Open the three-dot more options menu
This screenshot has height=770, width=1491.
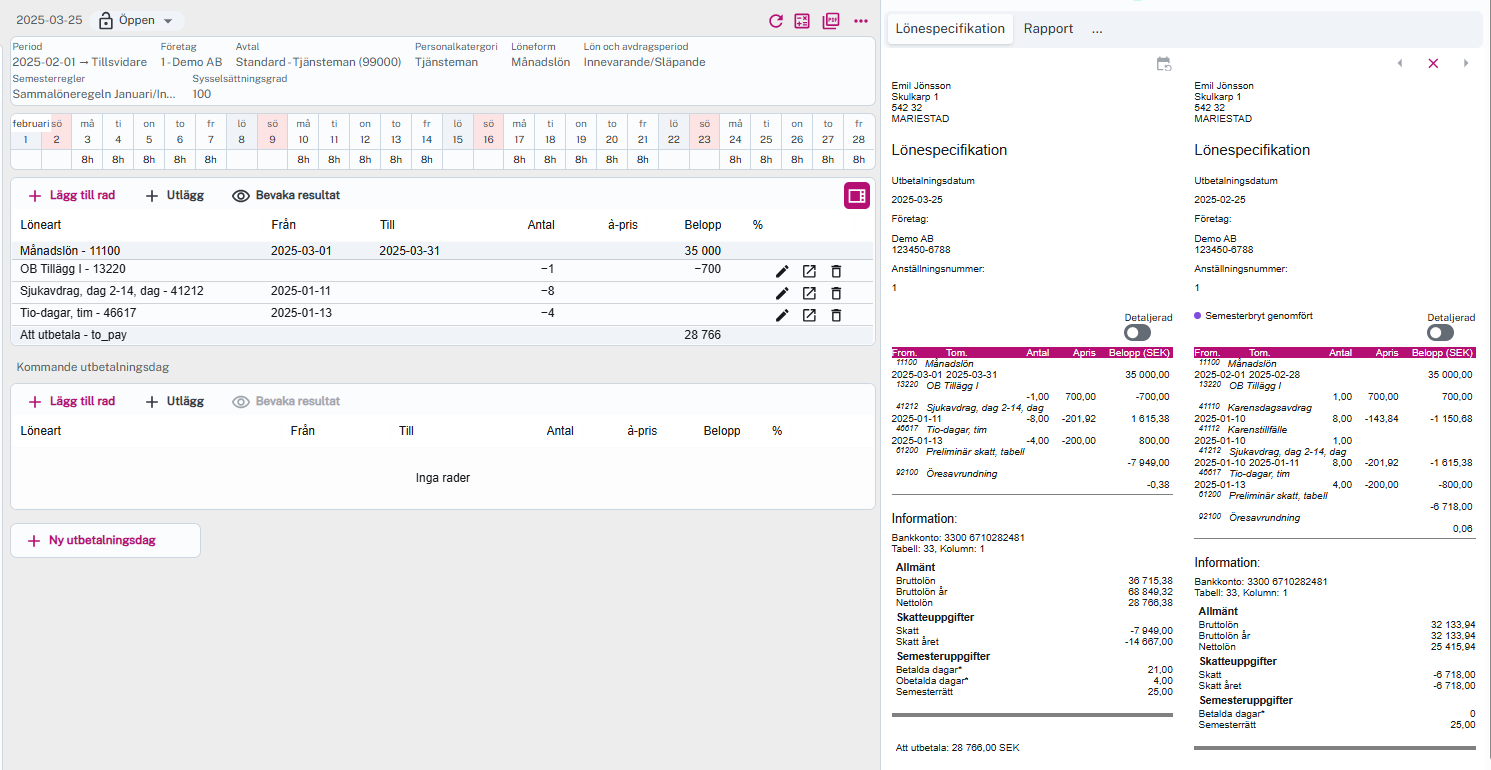(x=860, y=21)
